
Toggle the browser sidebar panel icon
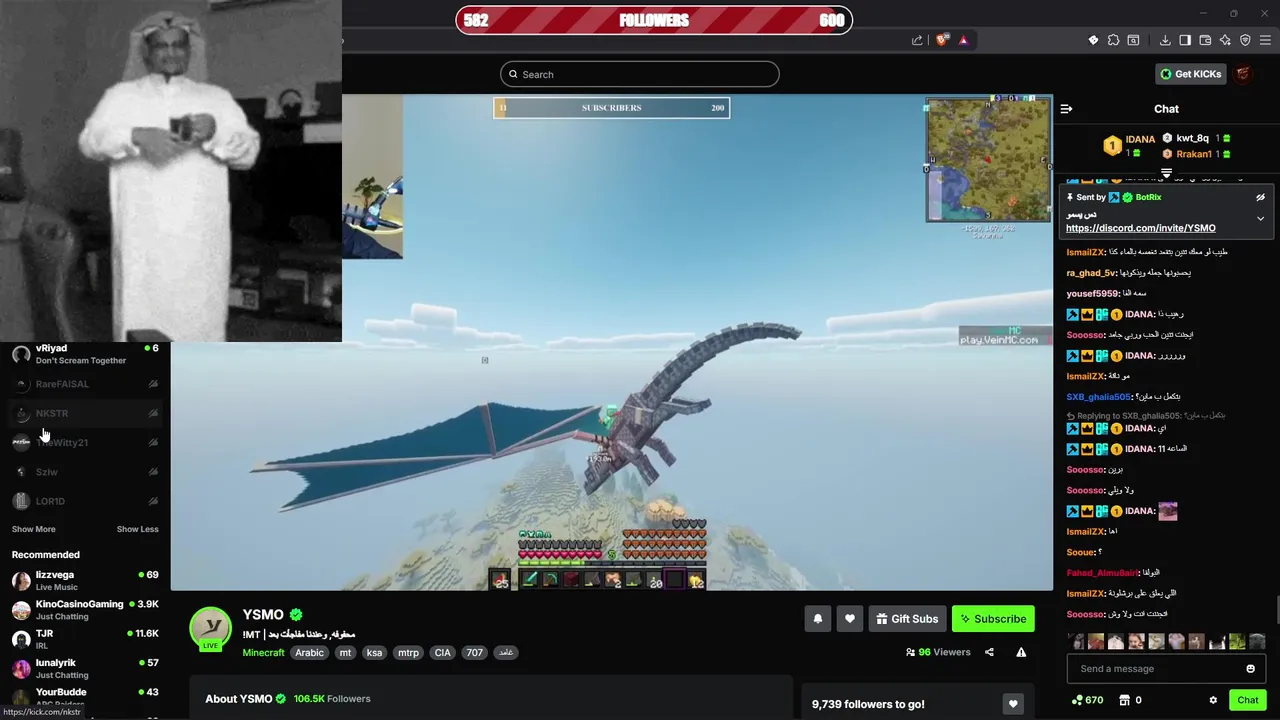[1185, 40]
